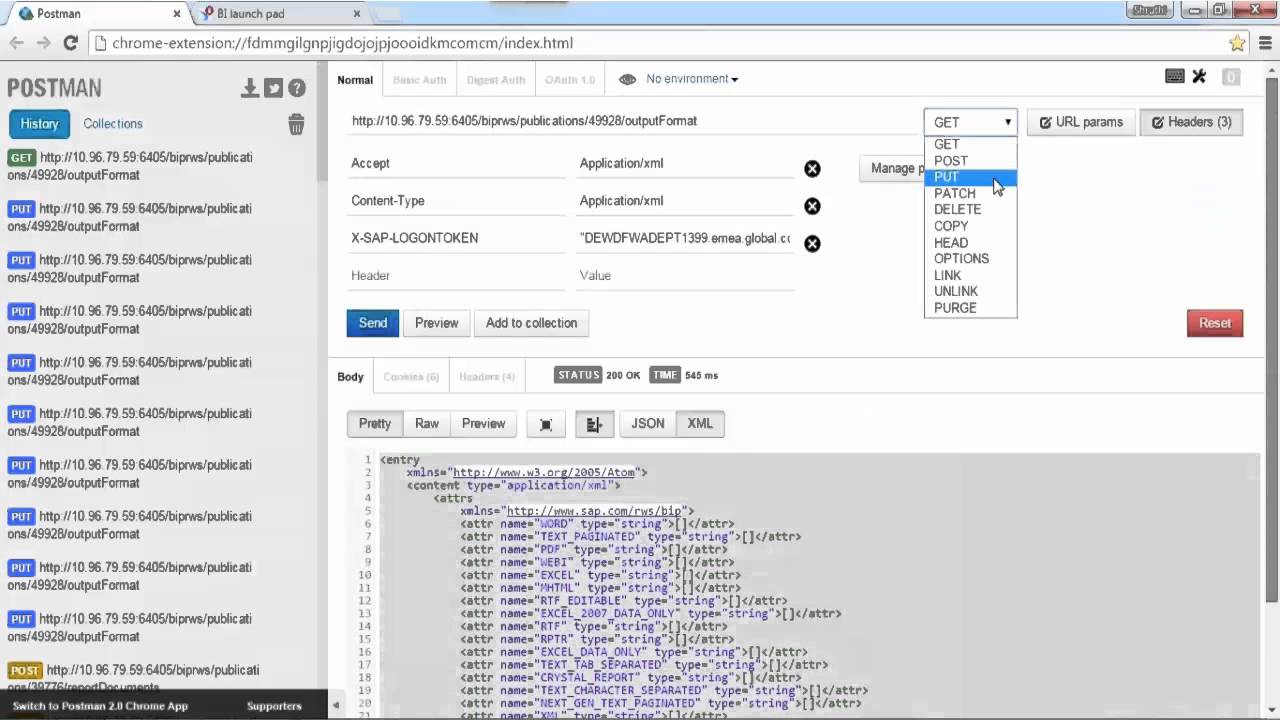Bookmark this page with the star icon

tap(1237, 43)
